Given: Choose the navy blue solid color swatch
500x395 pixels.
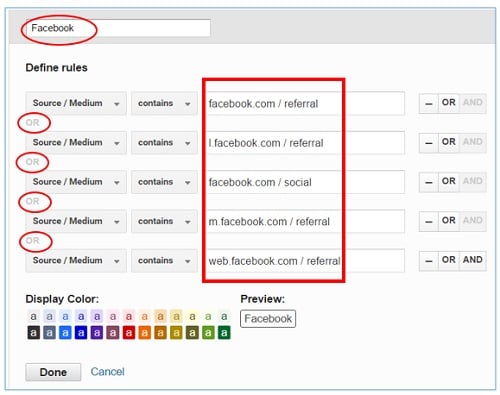Looking at the screenshot, I should point(81,332).
